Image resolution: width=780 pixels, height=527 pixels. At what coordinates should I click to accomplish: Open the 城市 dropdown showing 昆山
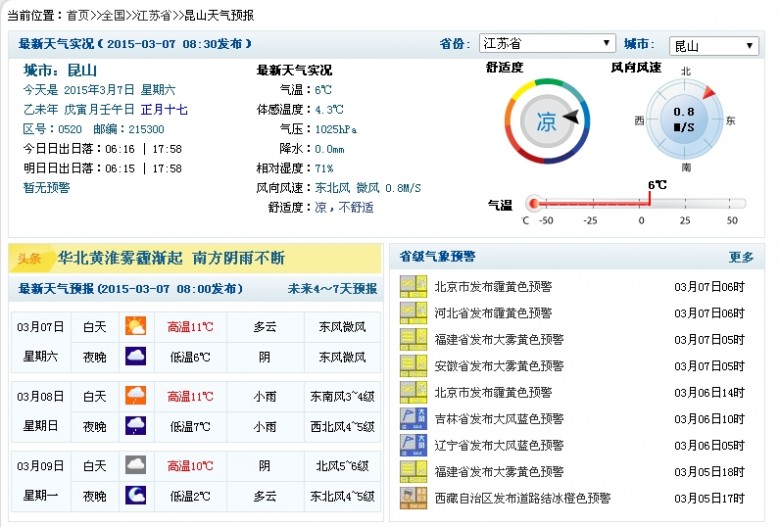(x=714, y=46)
